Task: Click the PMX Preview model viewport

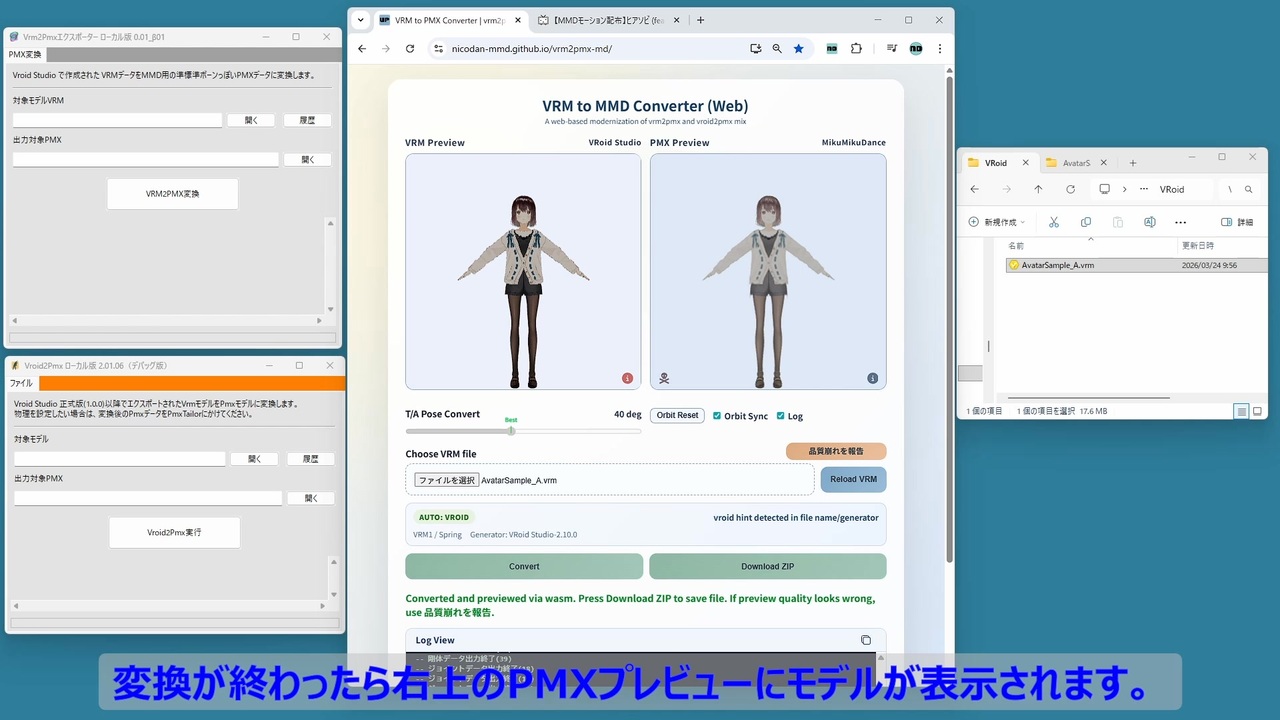Action: pyautogui.click(x=768, y=271)
